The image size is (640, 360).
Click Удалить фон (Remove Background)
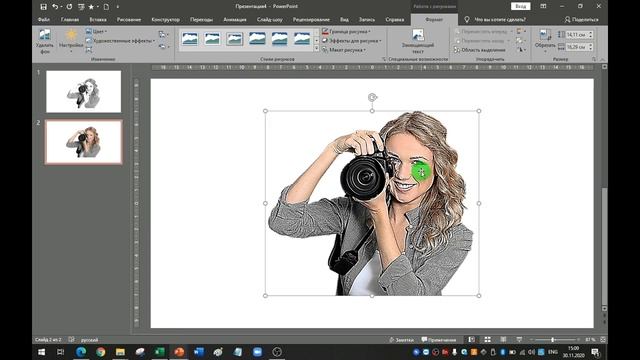click(x=44, y=41)
